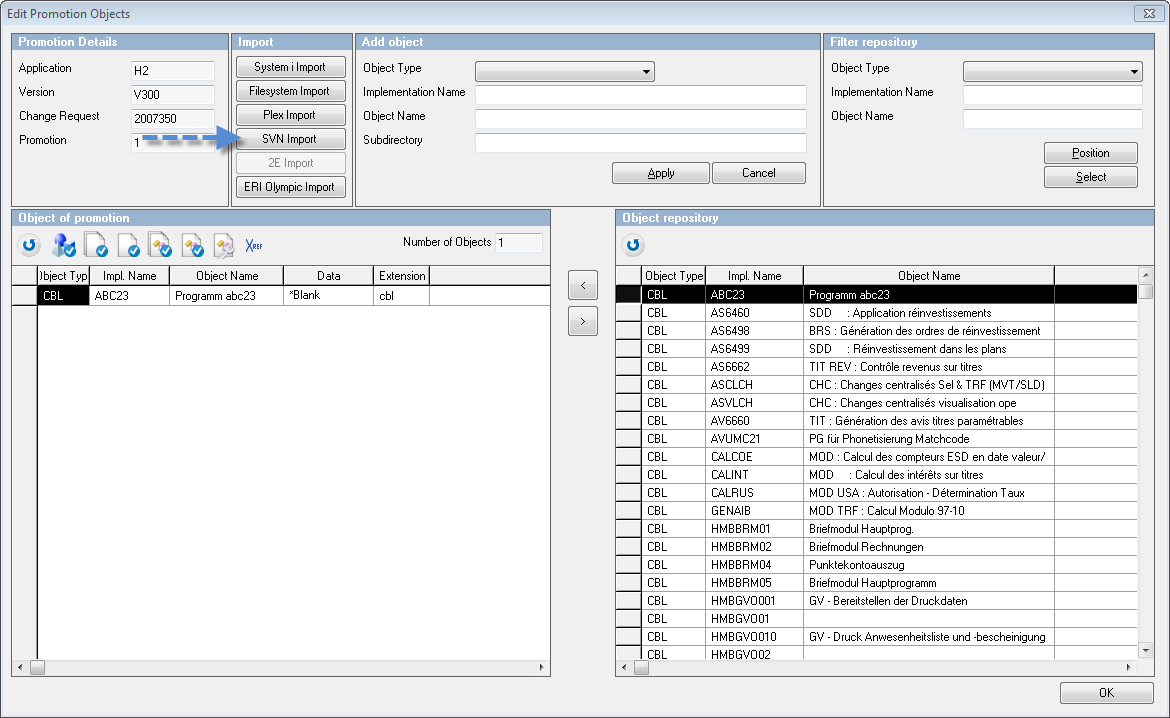Select repository row AV6660
The height and width of the screenshot is (718, 1170).
click(876, 420)
